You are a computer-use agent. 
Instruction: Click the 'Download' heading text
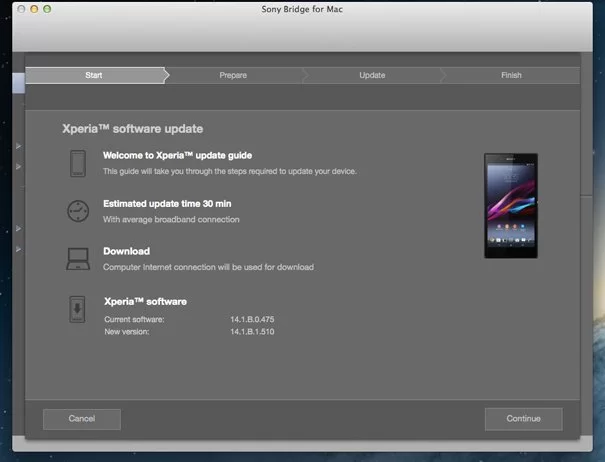click(x=127, y=251)
